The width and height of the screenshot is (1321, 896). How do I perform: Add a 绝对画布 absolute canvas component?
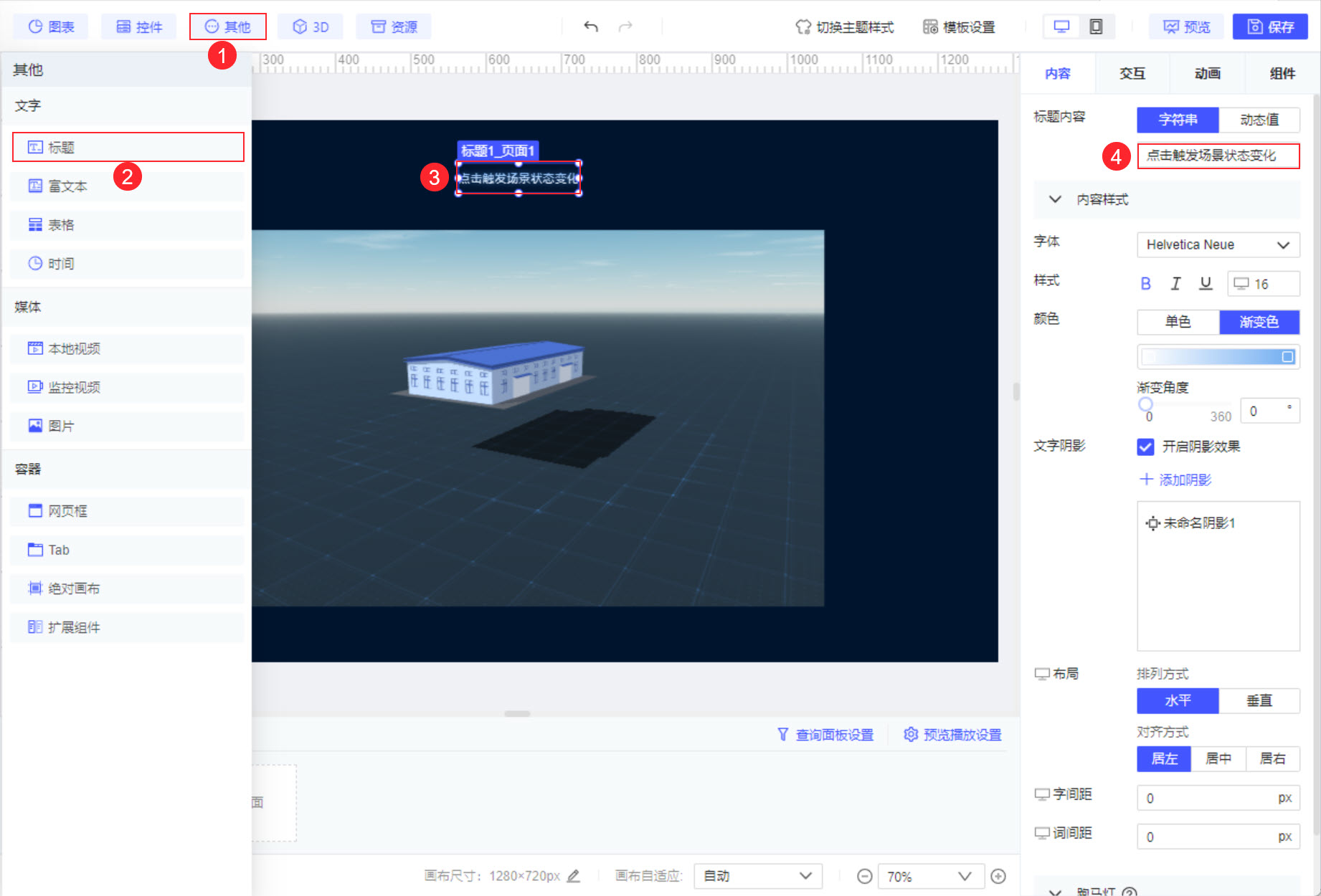pyautogui.click(x=128, y=588)
